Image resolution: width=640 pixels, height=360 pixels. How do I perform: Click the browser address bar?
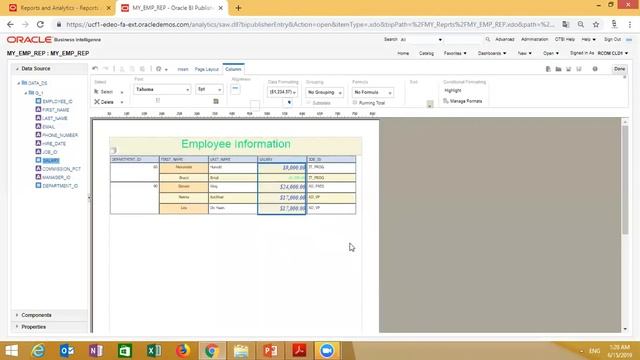[x=310, y=24]
